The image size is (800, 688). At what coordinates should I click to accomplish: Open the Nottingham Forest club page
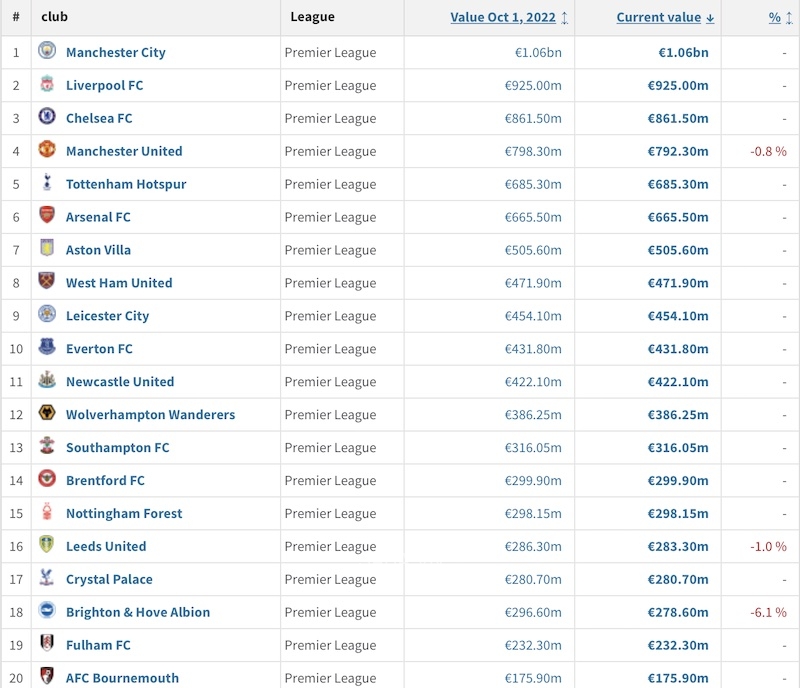pyautogui.click(x=124, y=514)
